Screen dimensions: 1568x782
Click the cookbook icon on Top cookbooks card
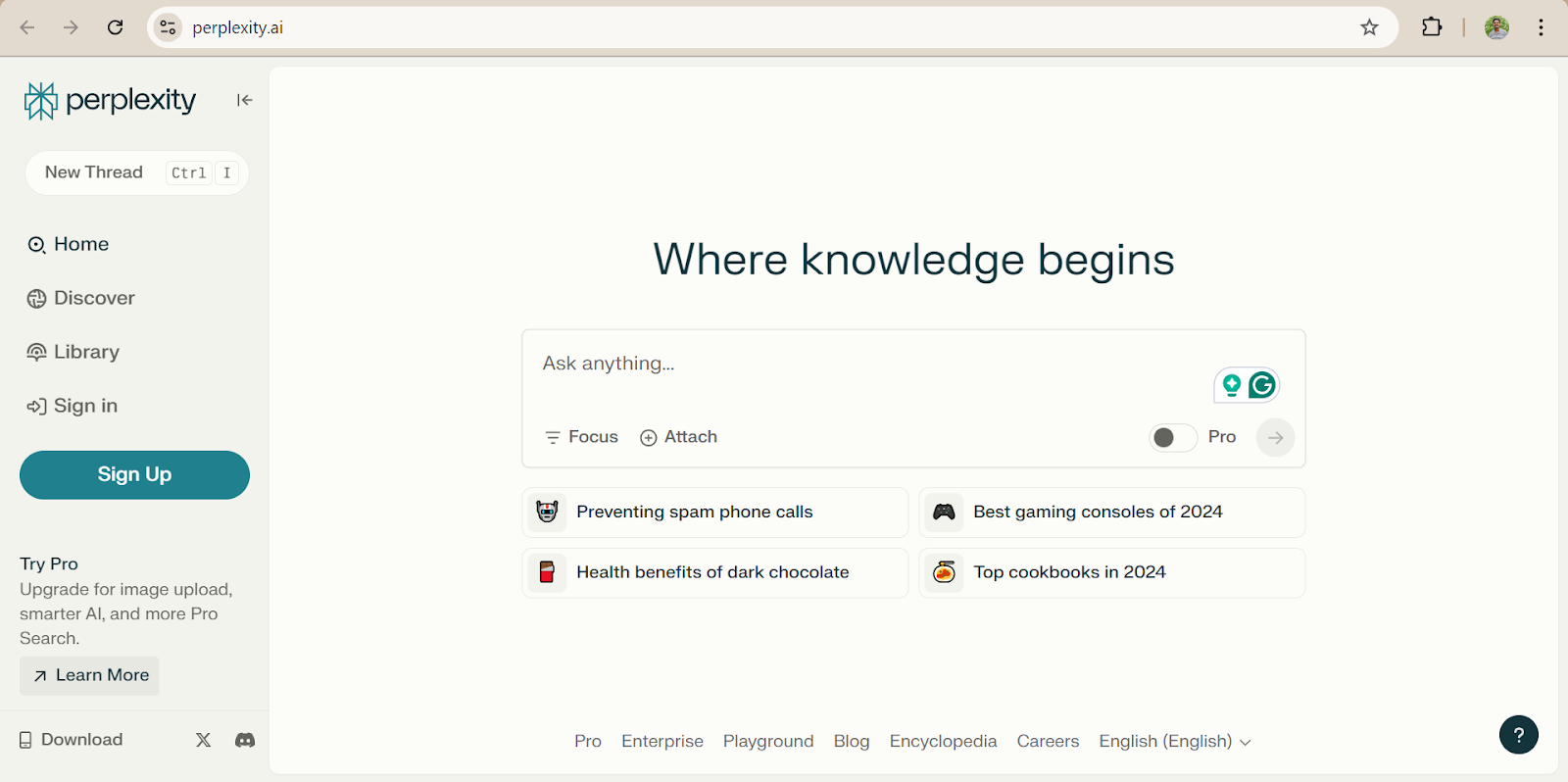point(944,572)
